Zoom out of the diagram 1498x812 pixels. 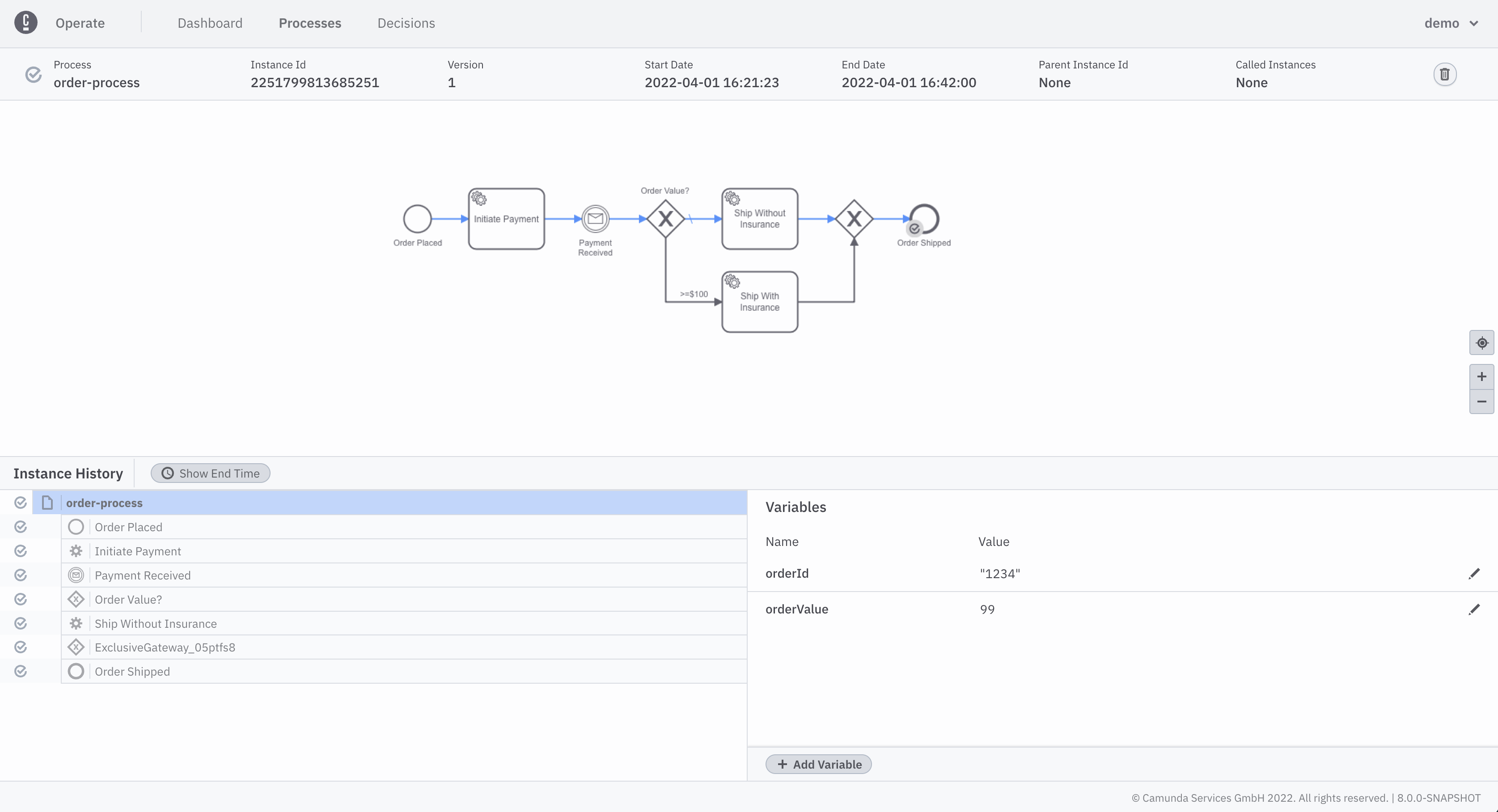[x=1482, y=402]
